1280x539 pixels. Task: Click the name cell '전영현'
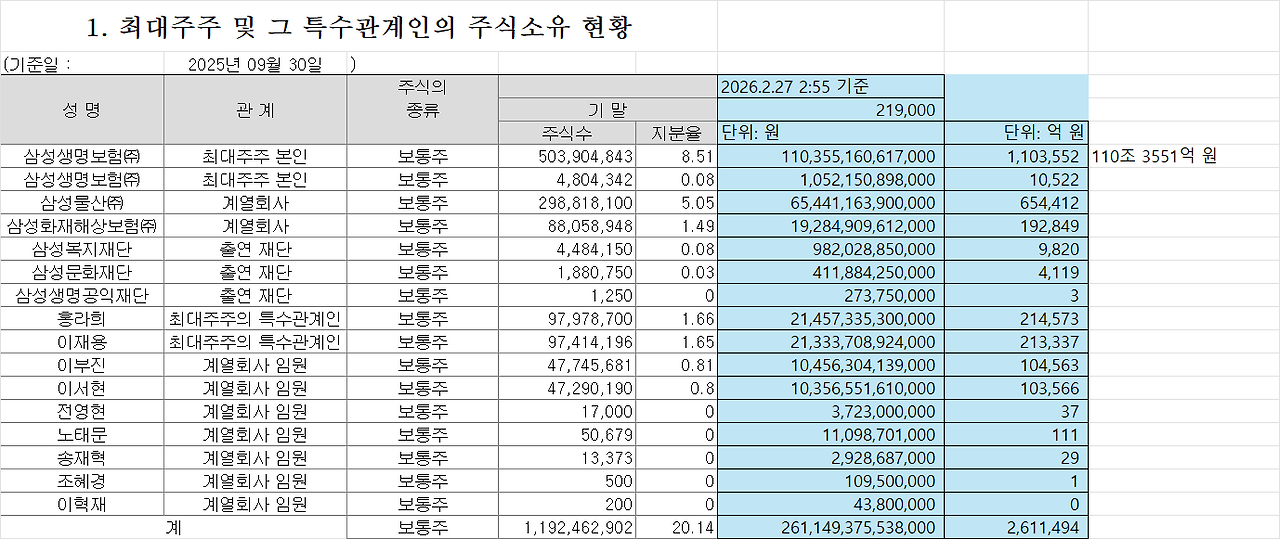pos(82,410)
